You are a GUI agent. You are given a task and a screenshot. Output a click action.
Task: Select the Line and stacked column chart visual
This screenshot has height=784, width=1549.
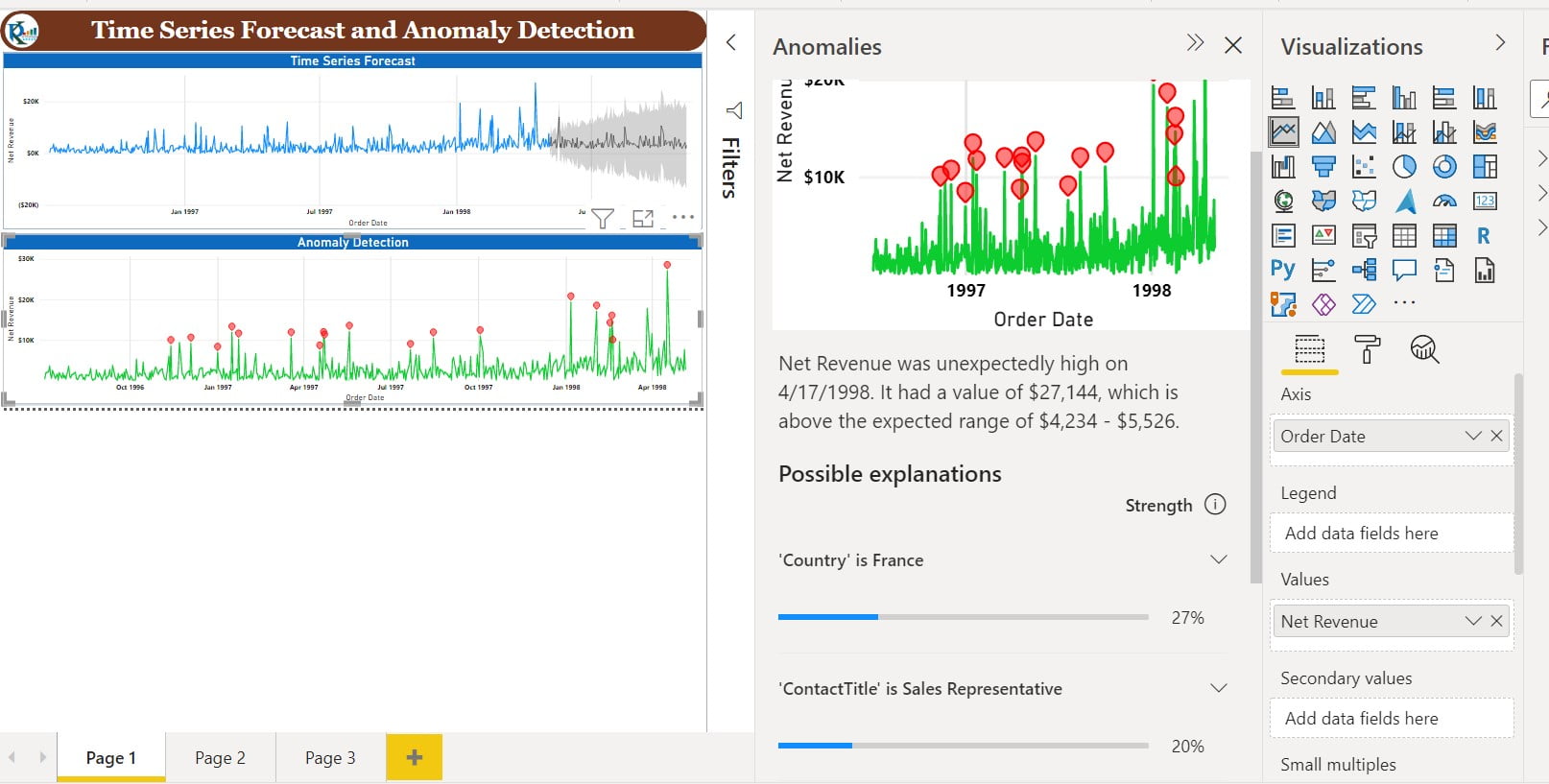pos(1404,132)
